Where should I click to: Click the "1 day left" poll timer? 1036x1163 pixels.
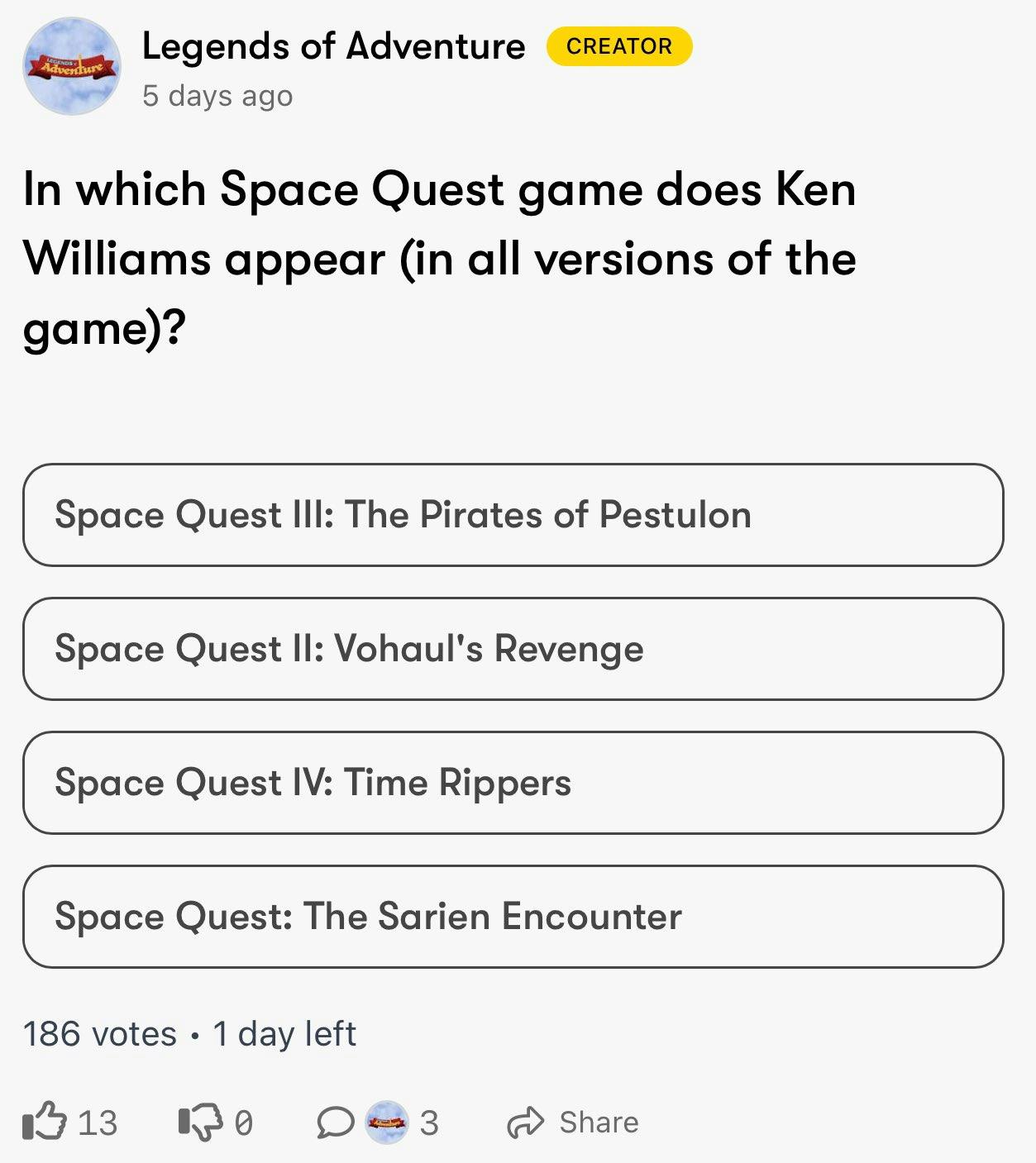pyautogui.click(x=284, y=1034)
